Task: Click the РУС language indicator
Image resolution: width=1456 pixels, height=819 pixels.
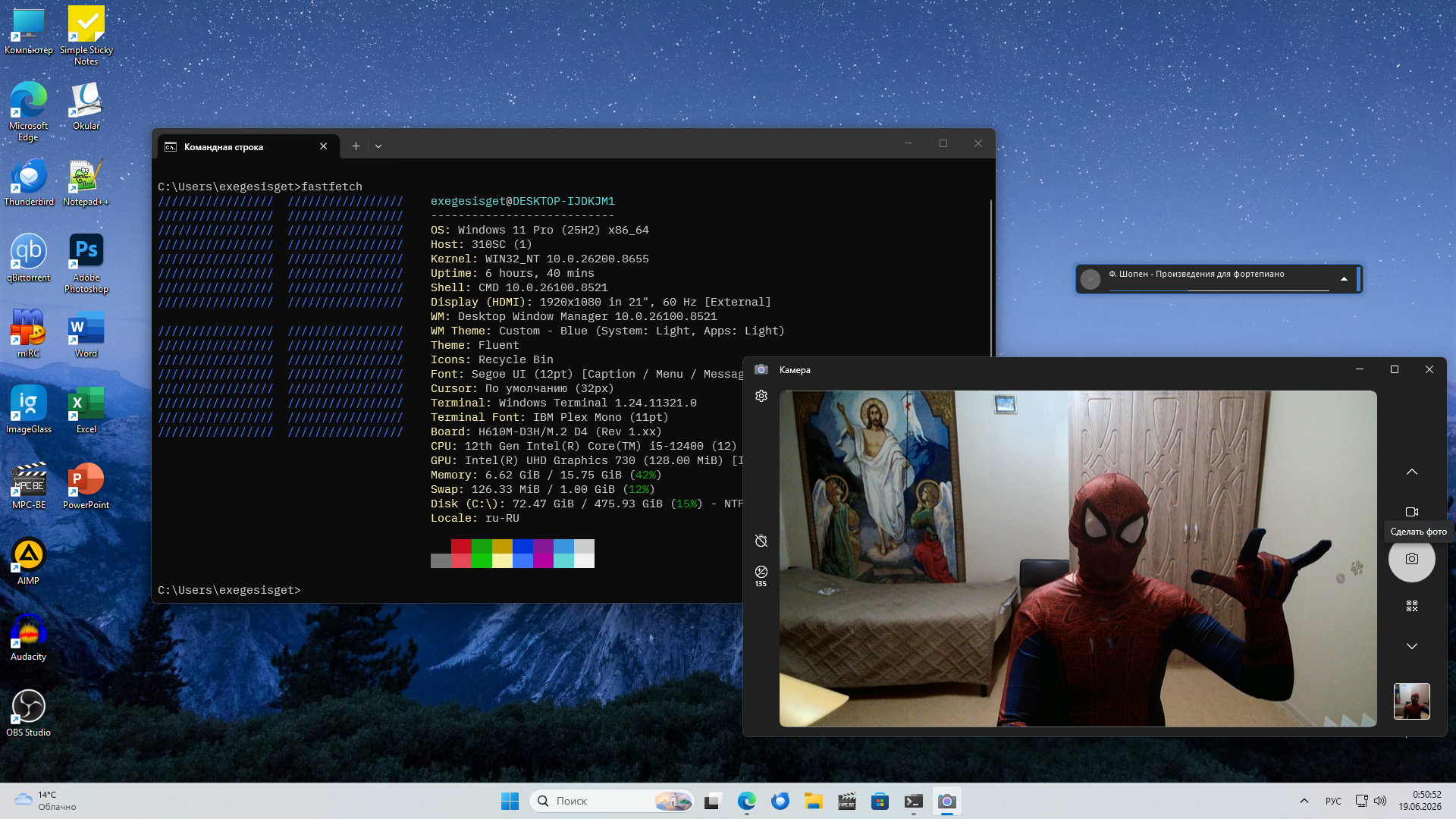Action: (x=1333, y=801)
